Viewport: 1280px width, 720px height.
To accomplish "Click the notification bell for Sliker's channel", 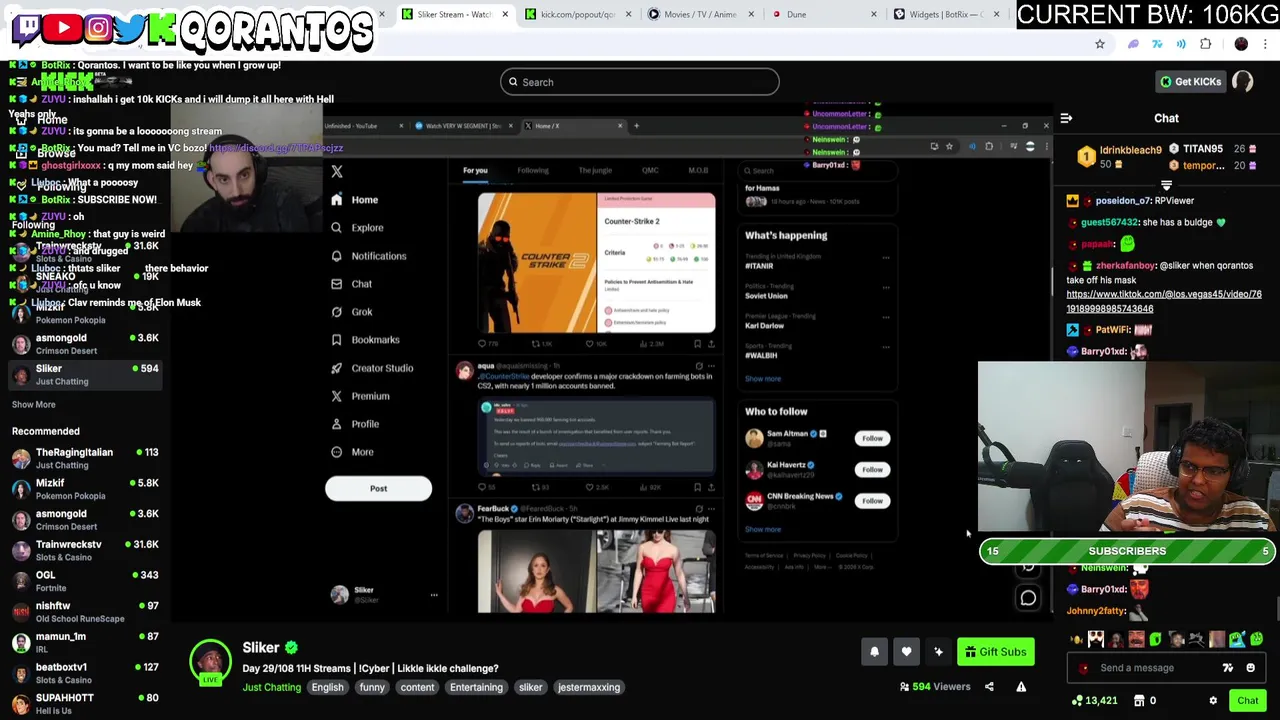I will (x=874, y=652).
